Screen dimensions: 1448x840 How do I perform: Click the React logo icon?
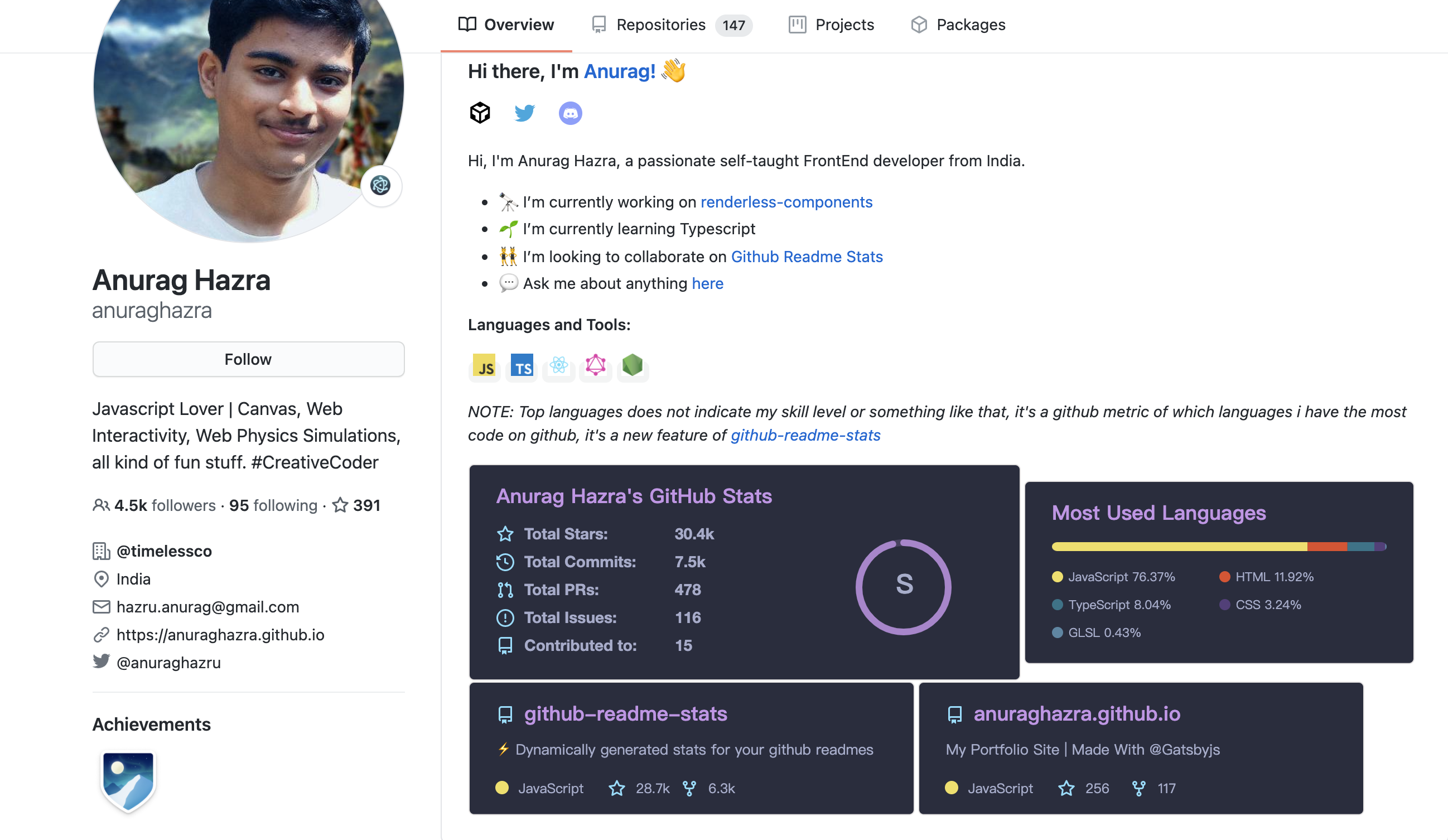tap(558, 365)
